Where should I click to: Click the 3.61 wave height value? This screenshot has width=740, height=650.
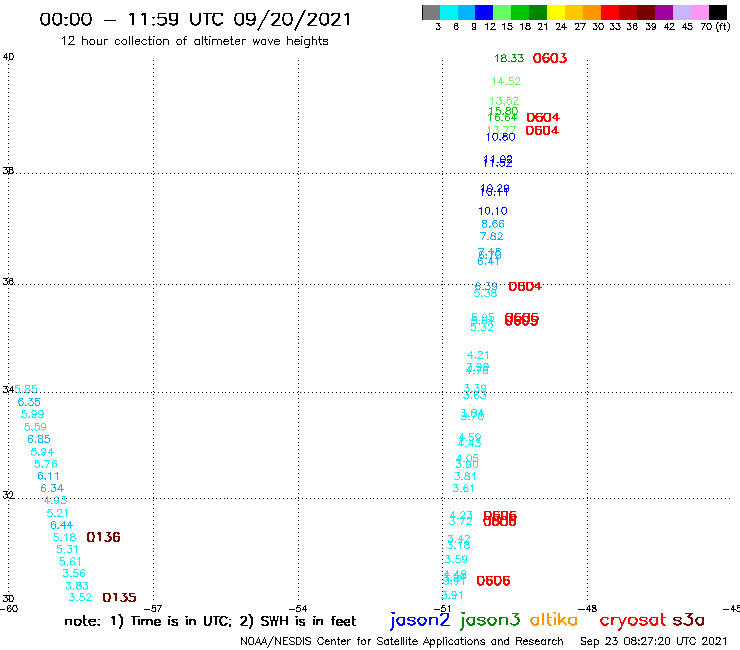463,488
